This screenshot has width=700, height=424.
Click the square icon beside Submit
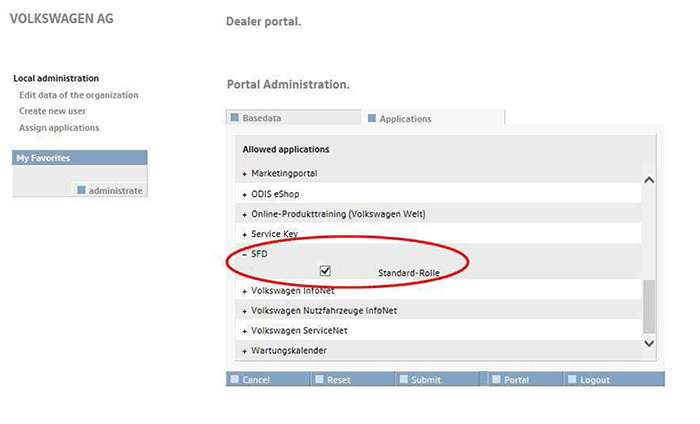coord(402,380)
